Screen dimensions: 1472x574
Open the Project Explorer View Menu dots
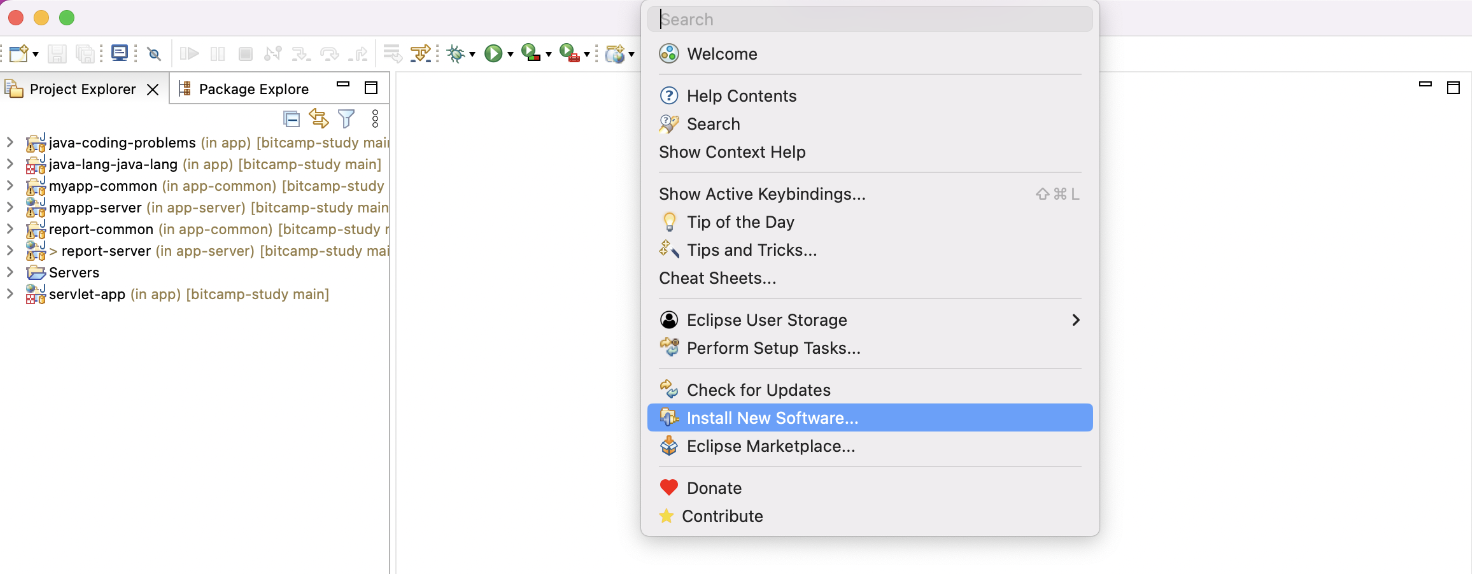pos(375,119)
